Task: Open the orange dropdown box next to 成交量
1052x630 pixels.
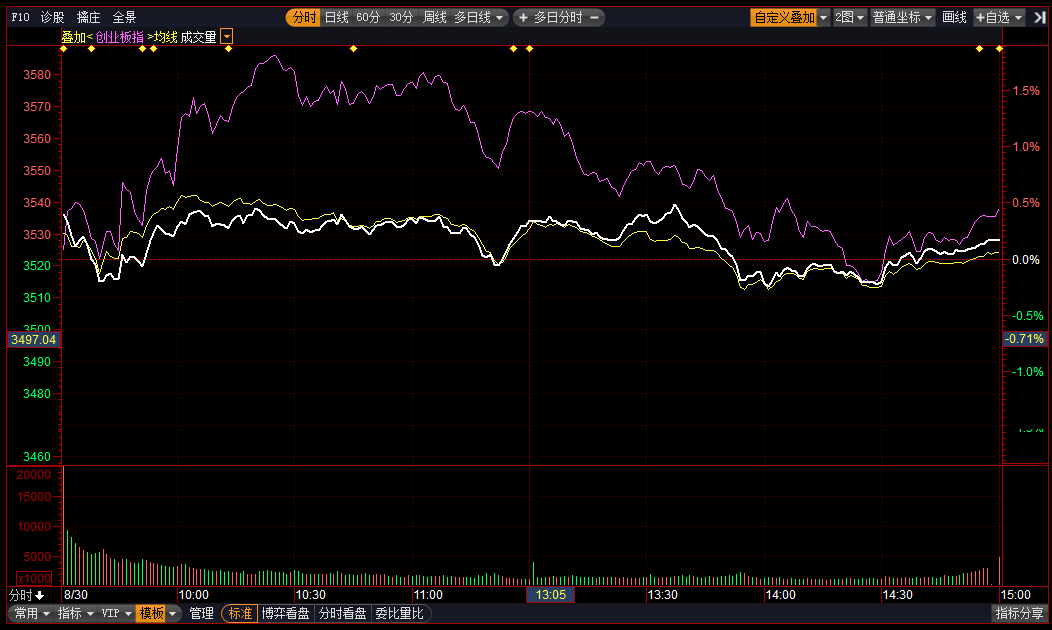Action: coord(227,37)
